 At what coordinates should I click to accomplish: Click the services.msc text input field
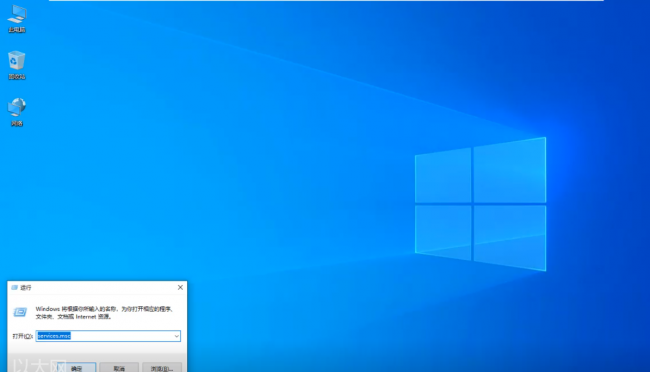tap(108, 336)
